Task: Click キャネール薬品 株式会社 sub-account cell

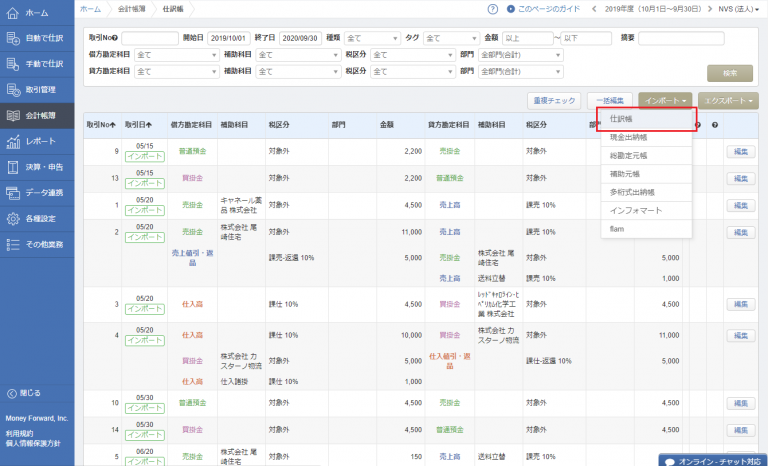Action: tap(241, 205)
